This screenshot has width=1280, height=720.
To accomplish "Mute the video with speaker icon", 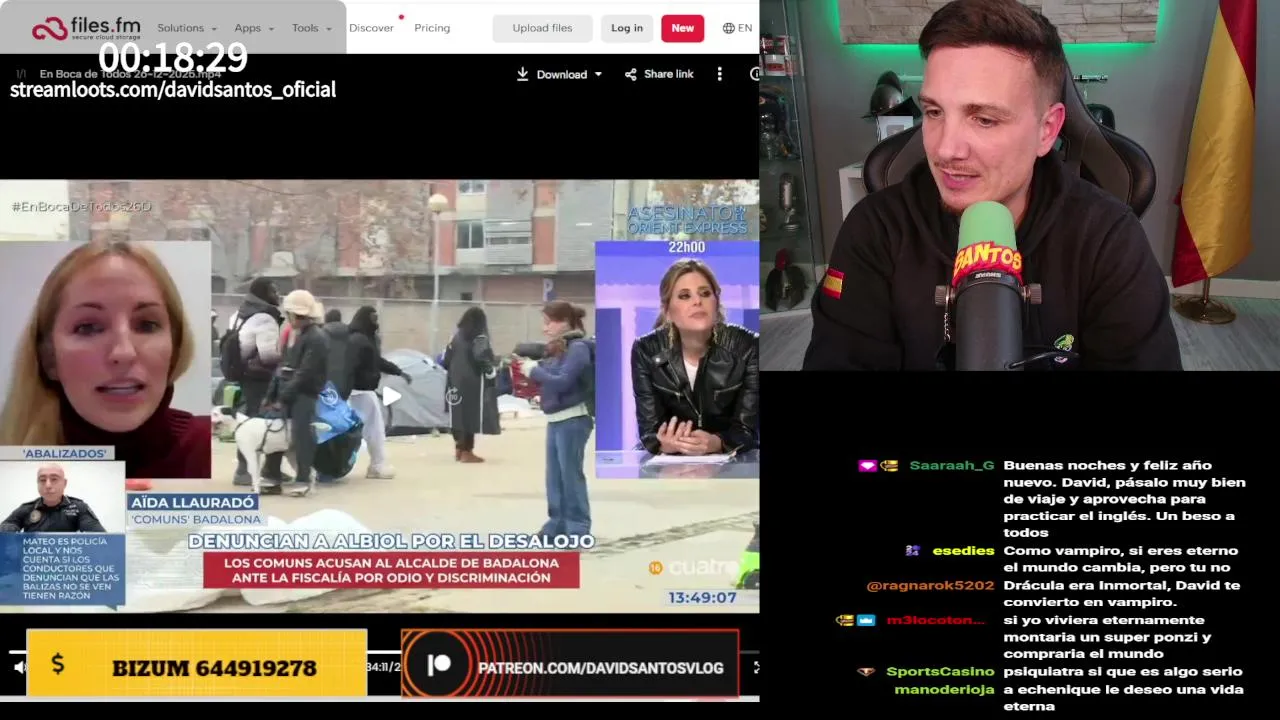I will click(x=18, y=667).
